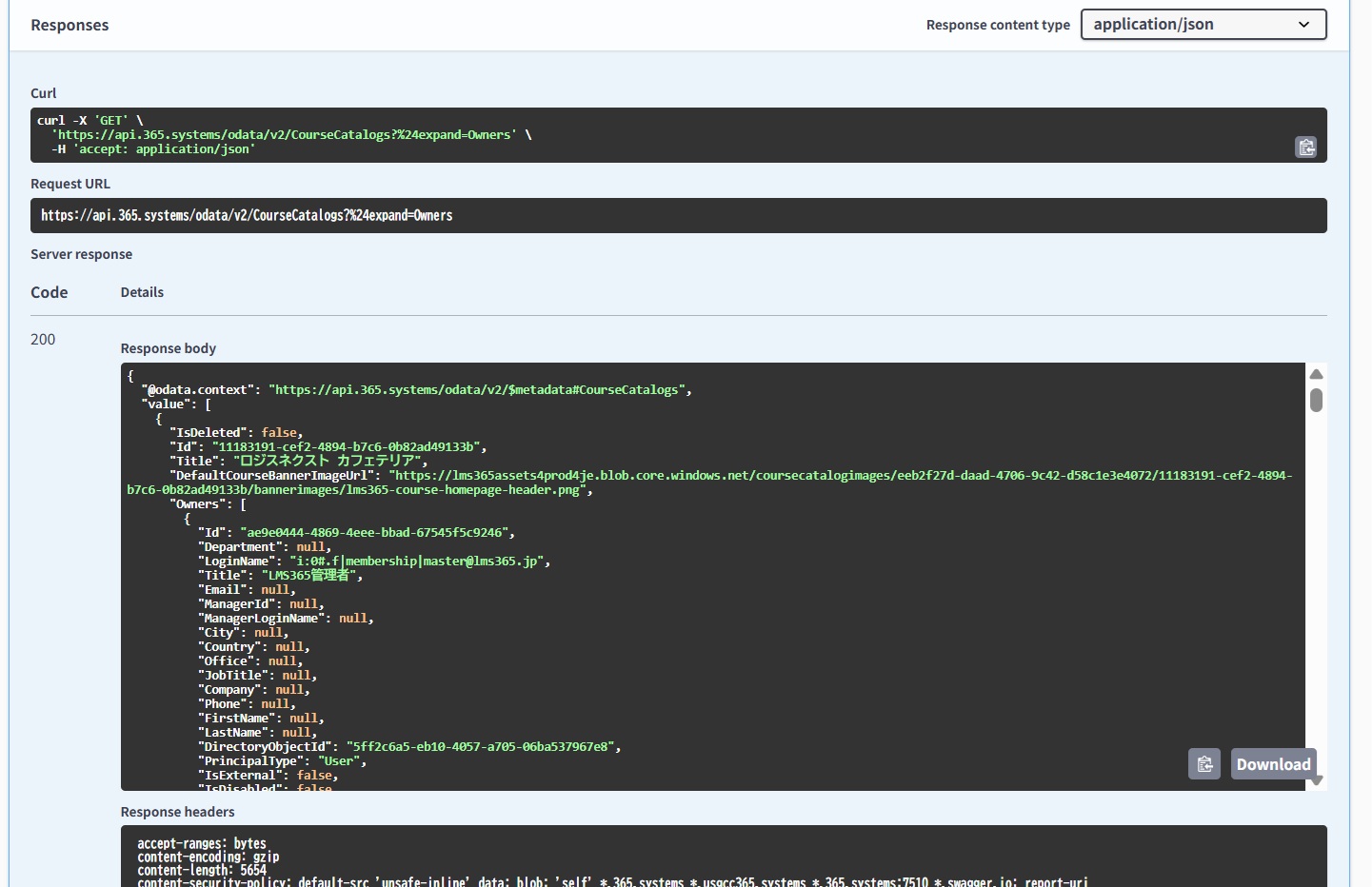Click the 200 response code
The image size is (1372, 887).
tap(43, 339)
